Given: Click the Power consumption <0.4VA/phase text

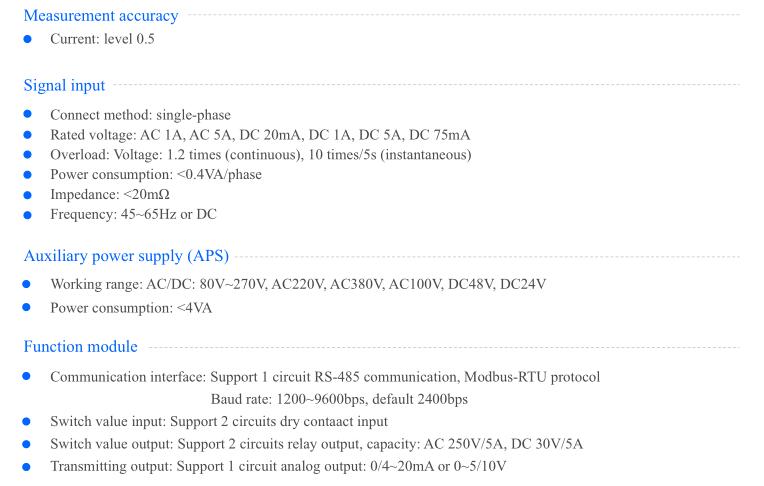Looking at the screenshot, I should 156,175.
